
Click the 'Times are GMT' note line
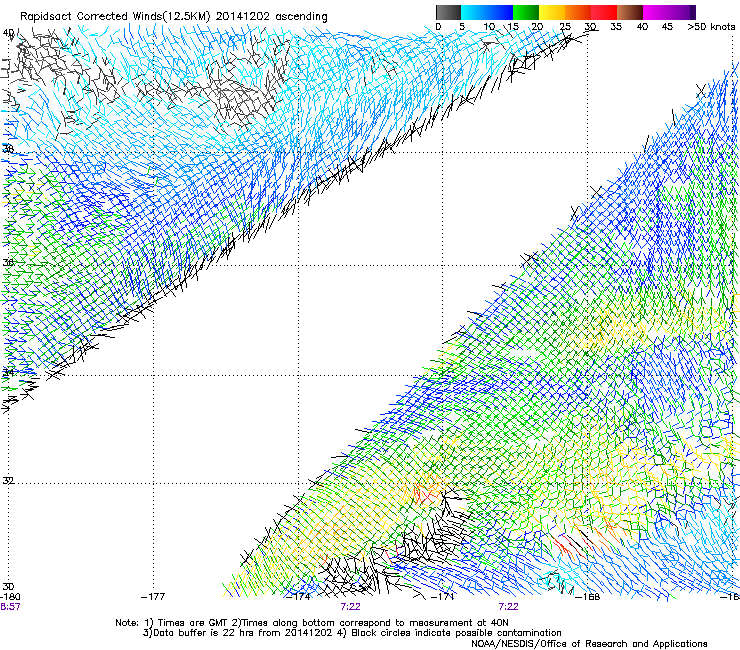tap(312, 623)
